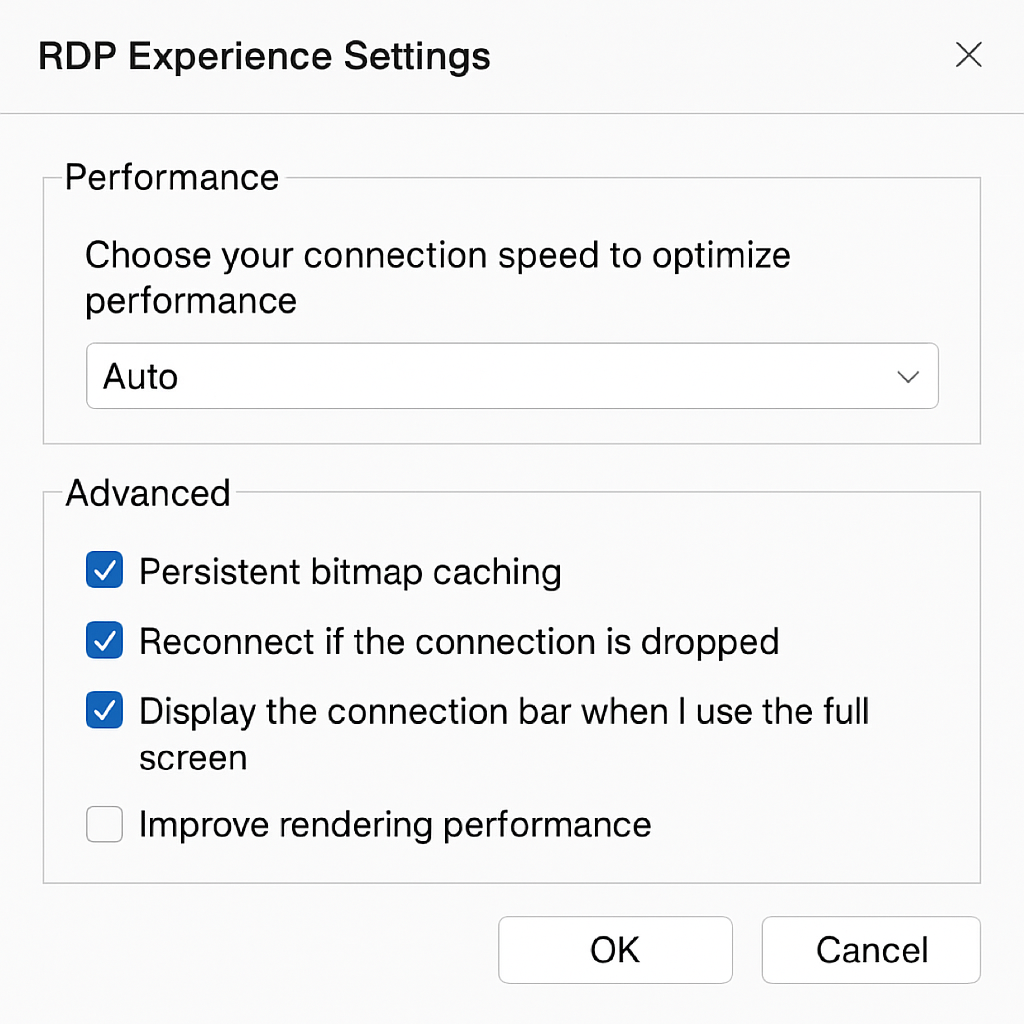Uncheck the Persistent bitmap caching checkbox
The width and height of the screenshot is (1024, 1024).
(104, 569)
